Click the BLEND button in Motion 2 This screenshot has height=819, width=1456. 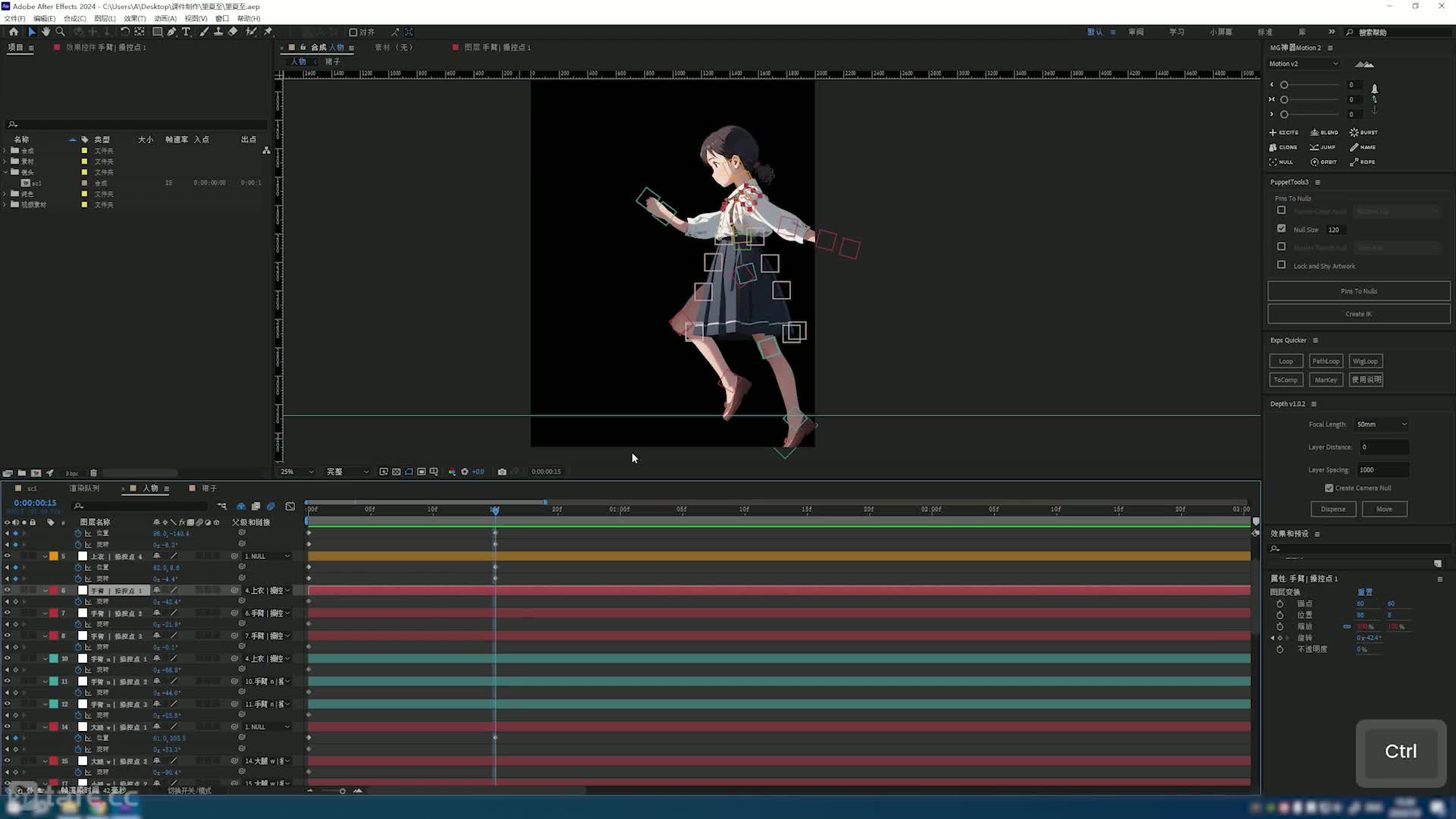[x=1324, y=132]
